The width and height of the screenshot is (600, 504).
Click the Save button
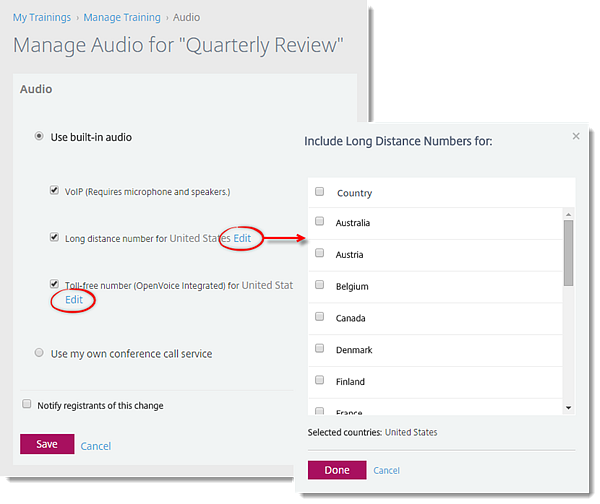(47, 444)
